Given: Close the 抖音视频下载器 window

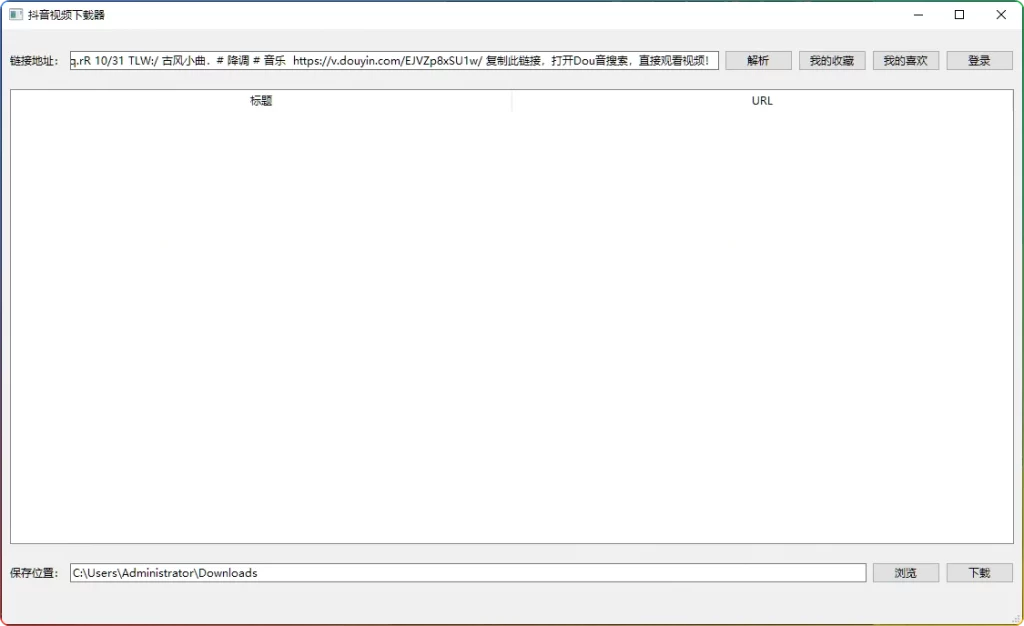Looking at the screenshot, I should click(1001, 15).
